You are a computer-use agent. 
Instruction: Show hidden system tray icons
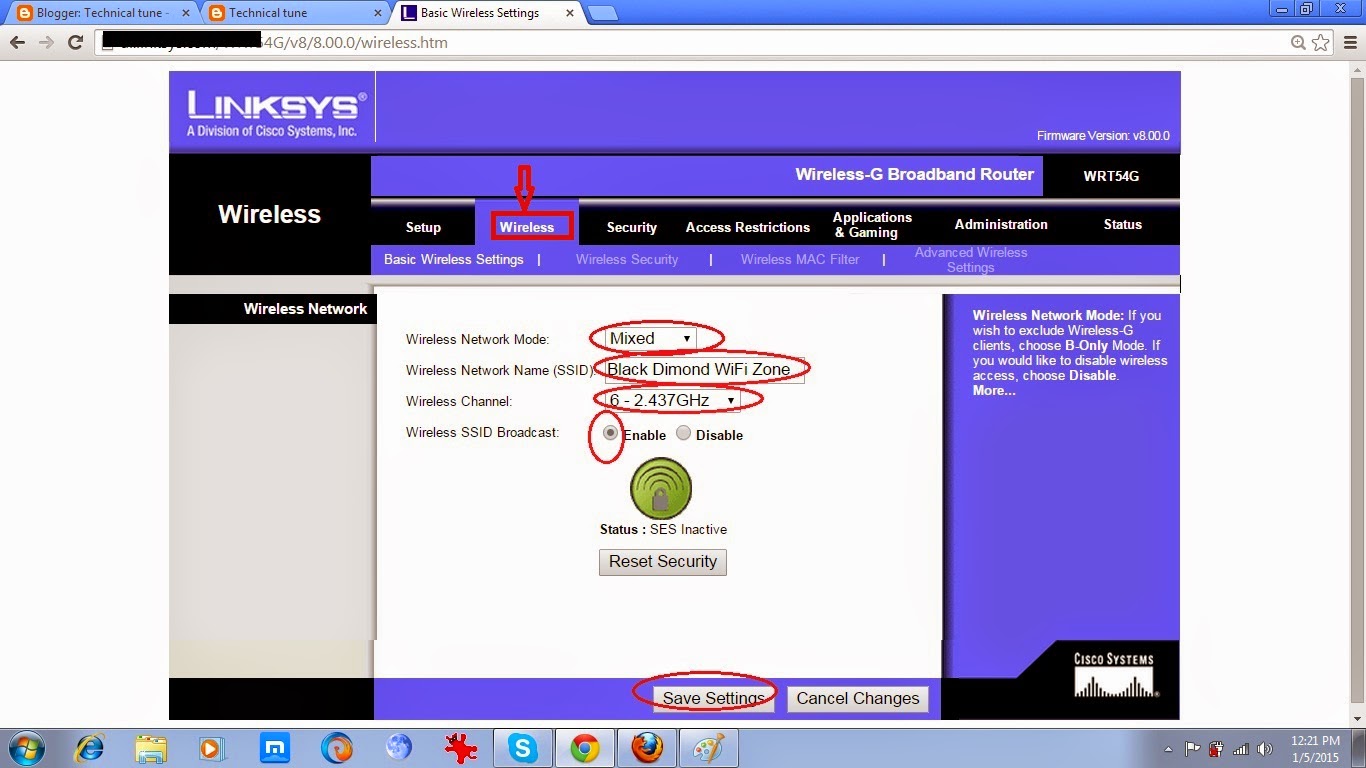click(1169, 749)
